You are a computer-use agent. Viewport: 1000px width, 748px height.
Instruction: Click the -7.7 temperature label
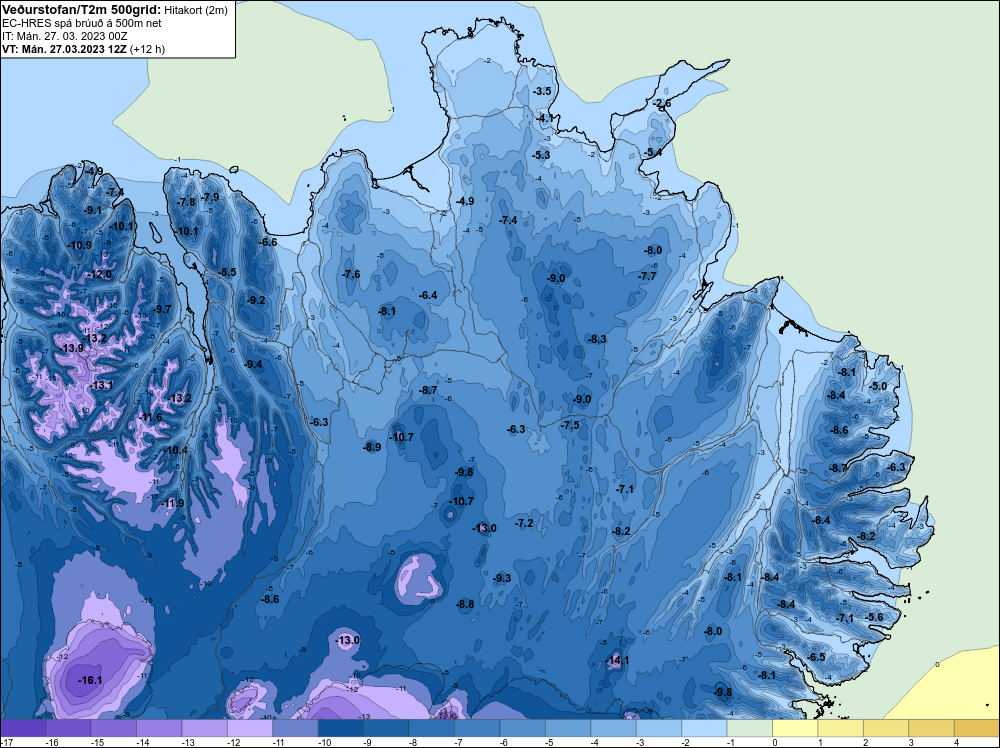647,276
